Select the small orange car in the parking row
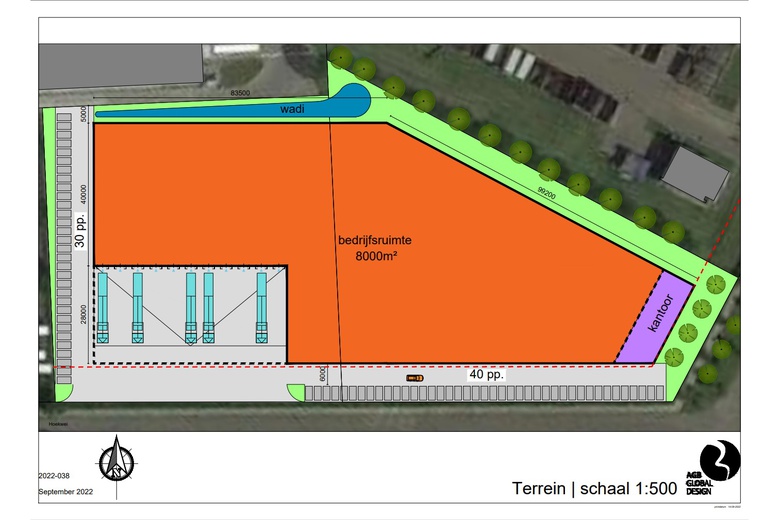The image size is (780, 520). coord(415,378)
